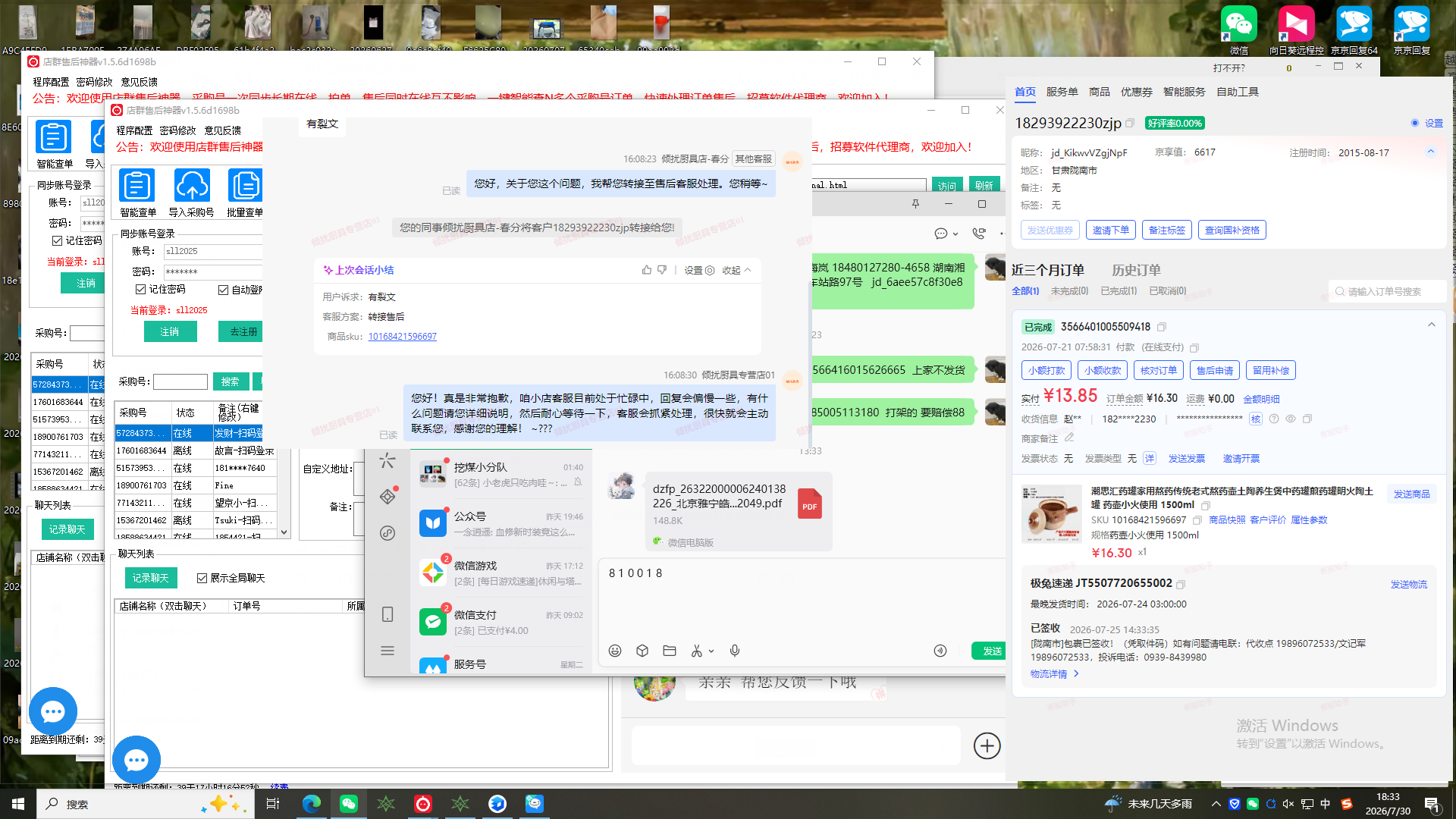Filter orders by 已完成(1)

tap(1119, 291)
